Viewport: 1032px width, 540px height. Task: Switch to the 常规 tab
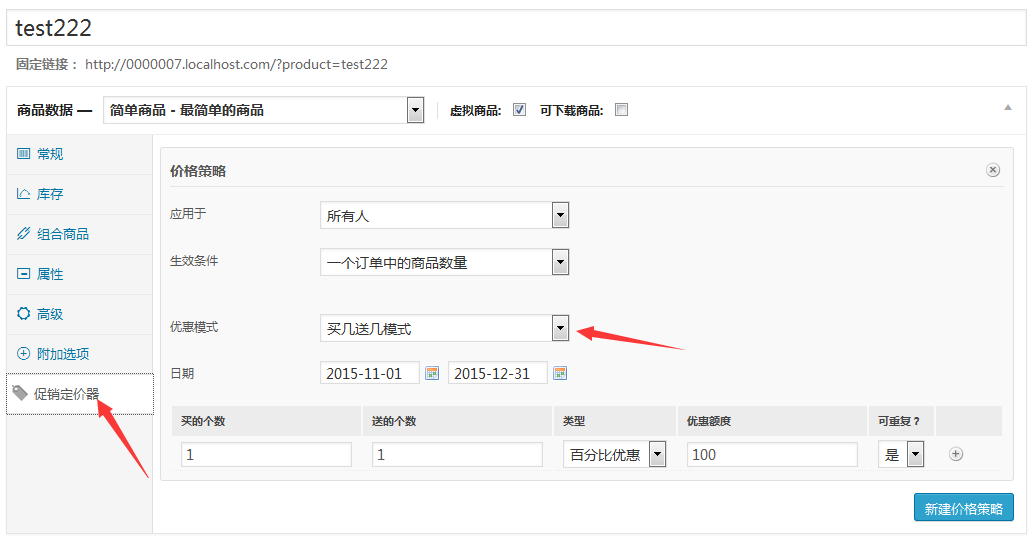point(80,154)
